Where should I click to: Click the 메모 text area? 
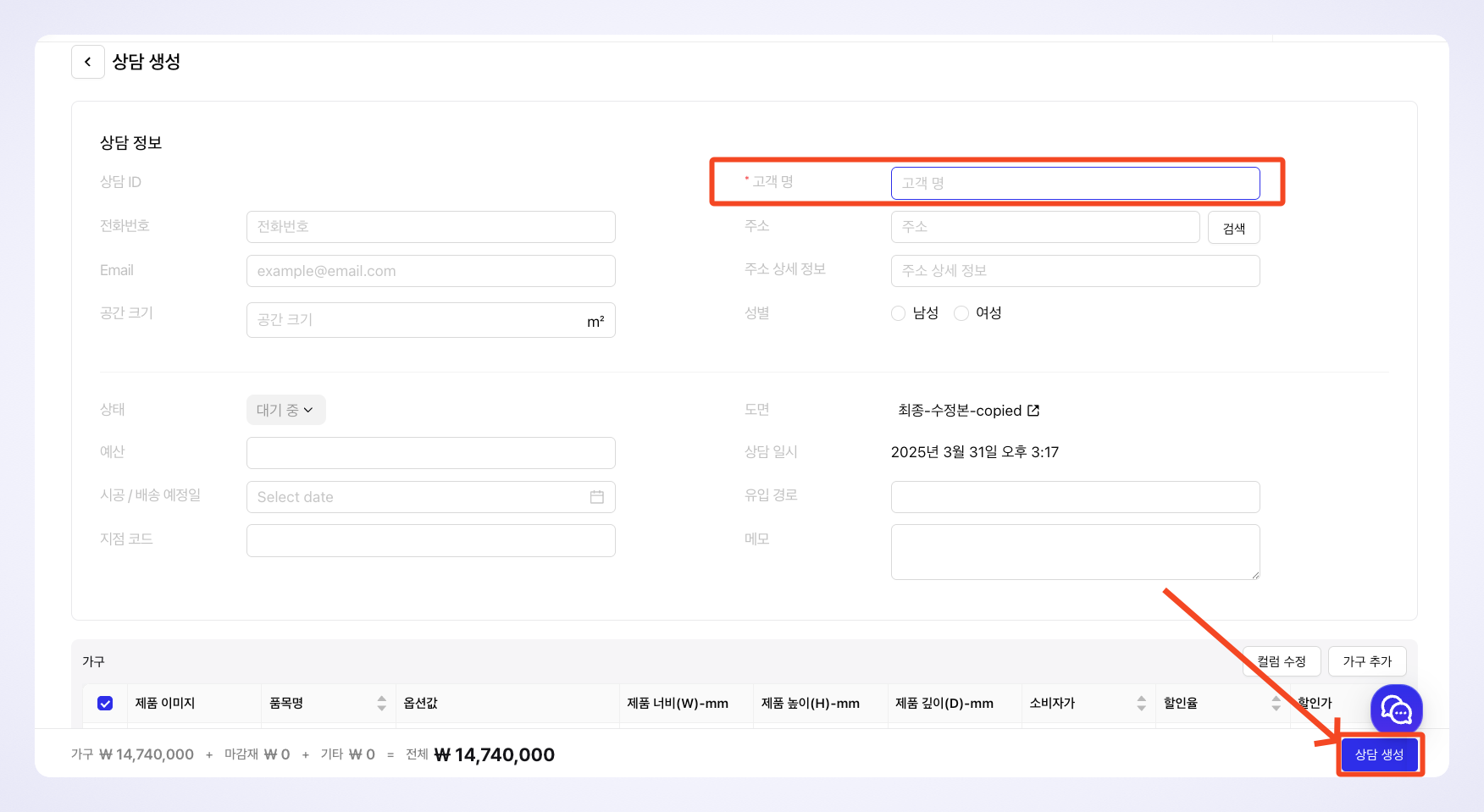pos(1075,551)
